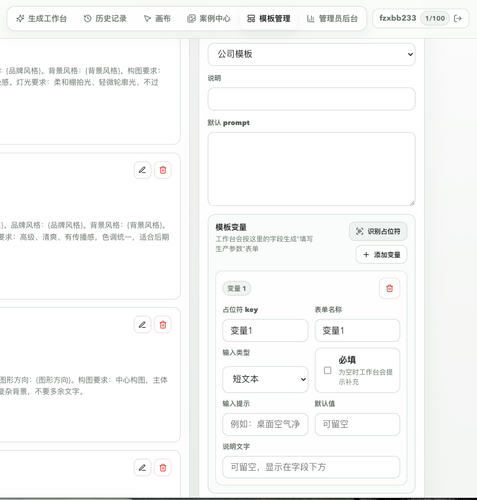The height and width of the screenshot is (500, 477).
Task: Click the 变量 1 badge
Action: point(237,288)
